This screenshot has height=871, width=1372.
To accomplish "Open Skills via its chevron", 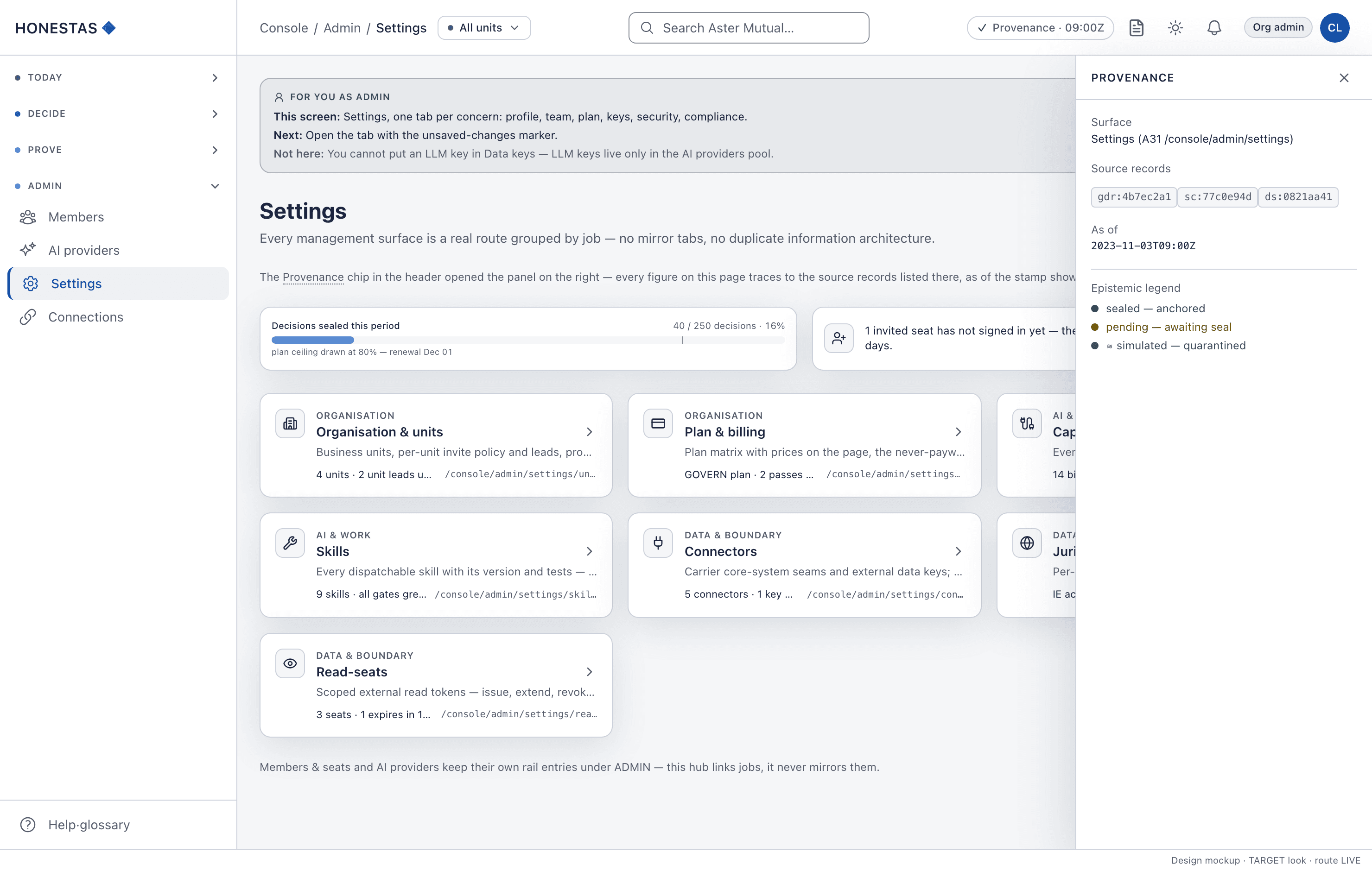I will (590, 551).
